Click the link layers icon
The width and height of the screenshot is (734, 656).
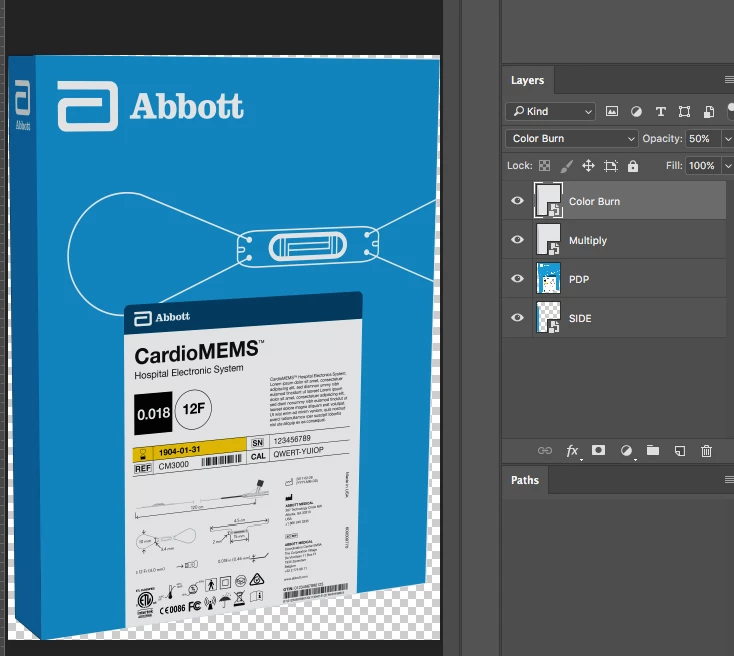tap(544, 450)
